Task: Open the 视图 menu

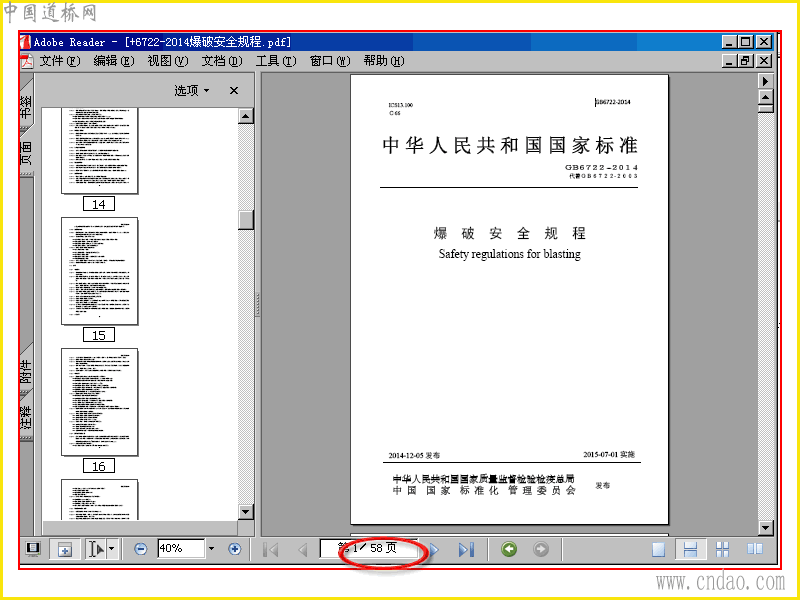Action: tap(168, 61)
